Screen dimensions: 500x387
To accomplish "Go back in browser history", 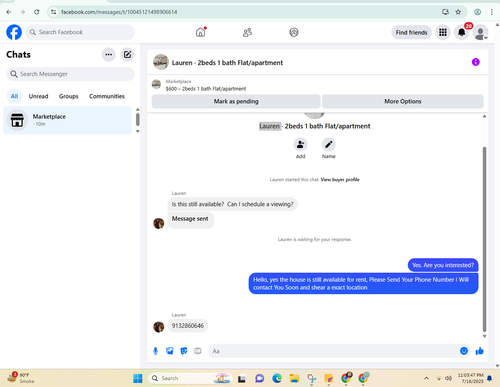I will pyautogui.click(x=9, y=12).
